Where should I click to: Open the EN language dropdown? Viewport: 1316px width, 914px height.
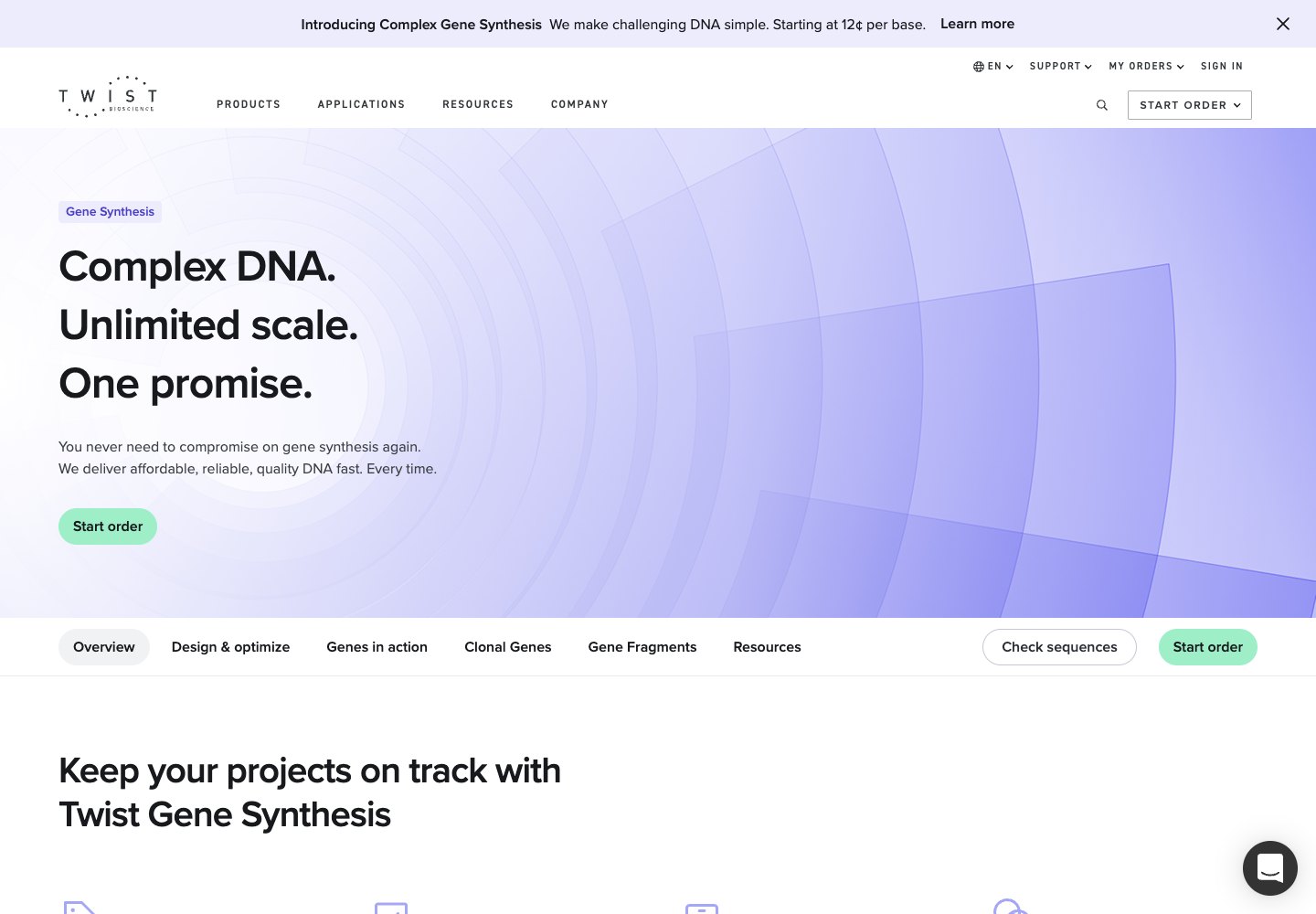coord(993,67)
